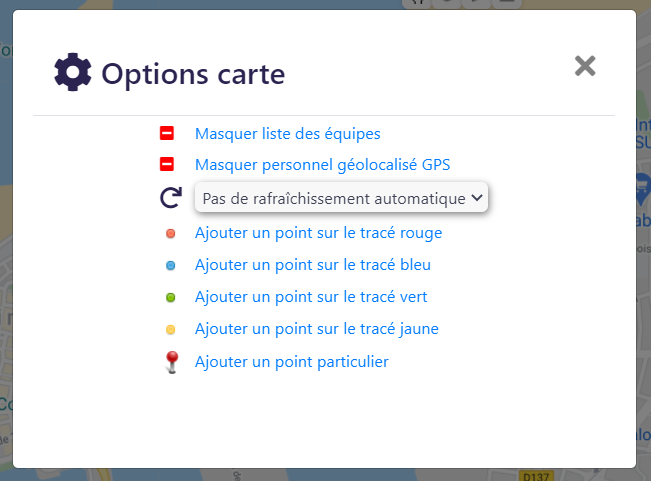Click the D137 road label on map
This screenshot has height=481, width=651.
pos(536,476)
